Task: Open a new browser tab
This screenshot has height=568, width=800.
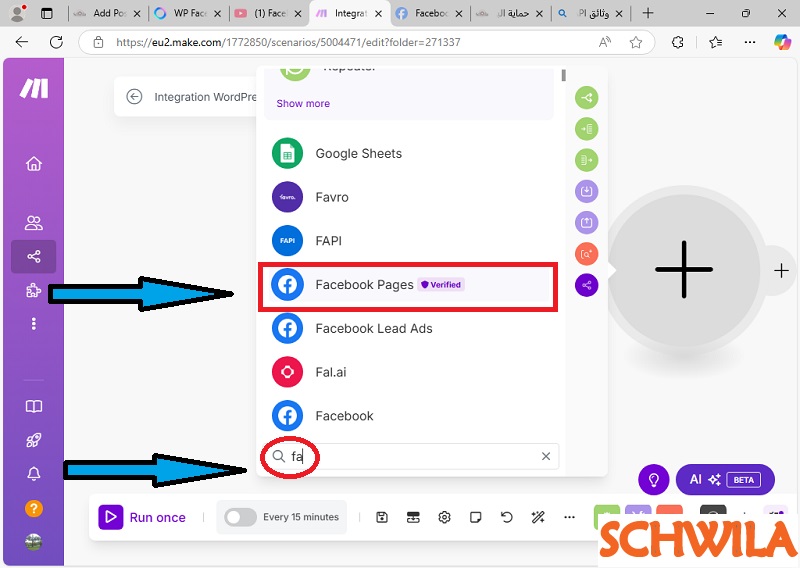Action: pyautogui.click(x=648, y=13)
